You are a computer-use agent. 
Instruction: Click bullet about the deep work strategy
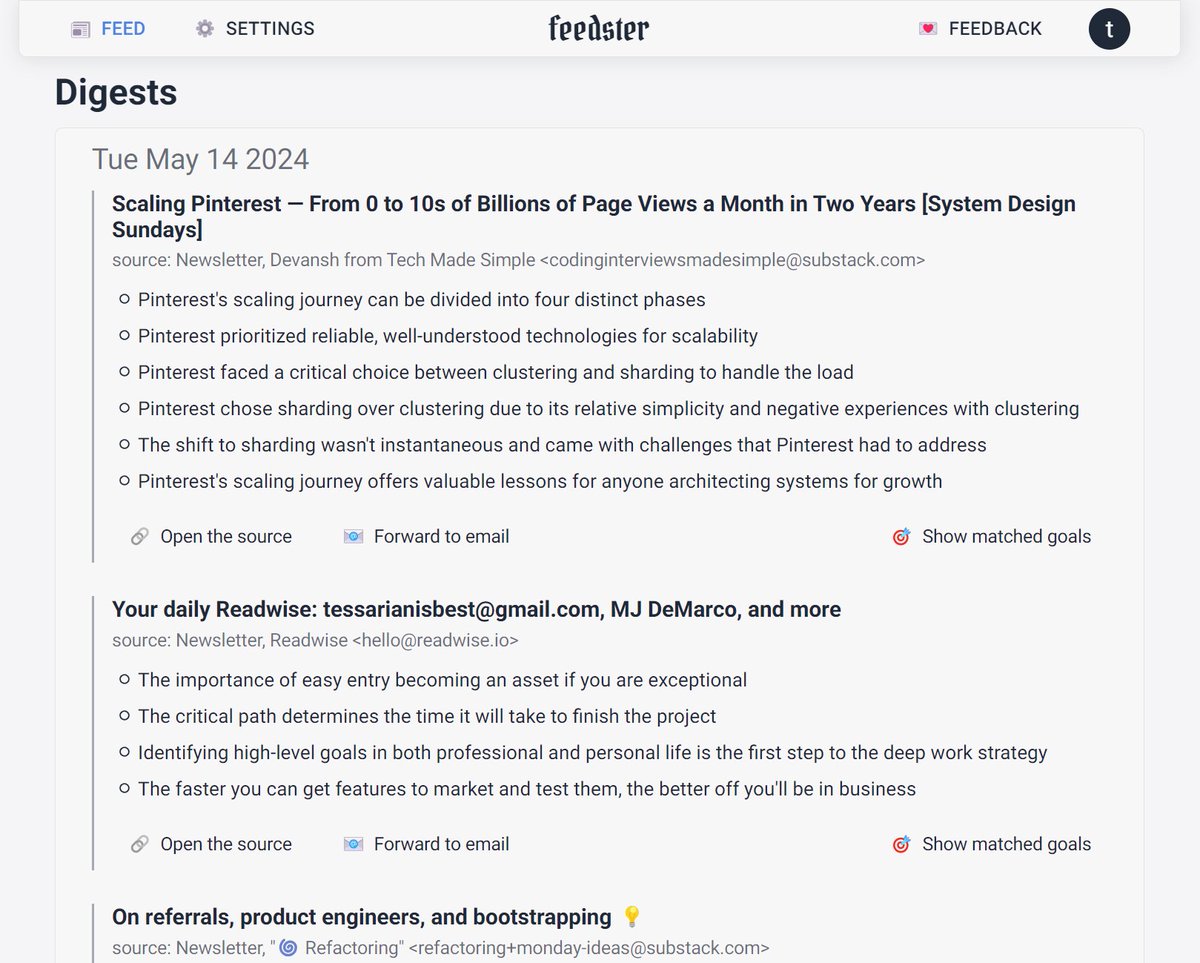pos(593,753)
